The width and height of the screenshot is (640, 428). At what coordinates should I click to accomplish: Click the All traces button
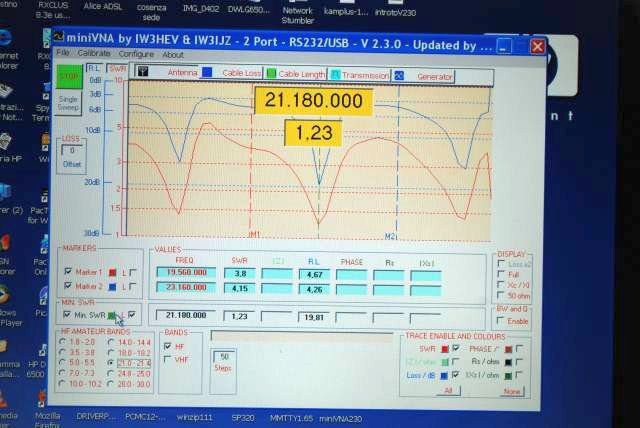click(x=448, y=390)
